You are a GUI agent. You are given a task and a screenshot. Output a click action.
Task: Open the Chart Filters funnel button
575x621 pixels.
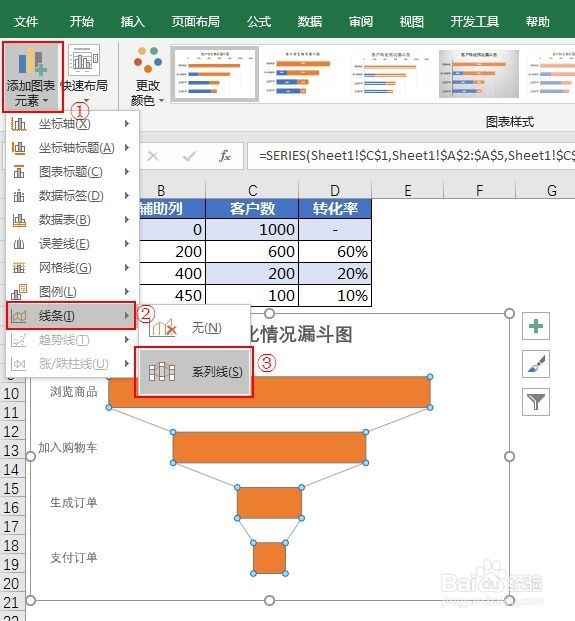tap(536, 402)
